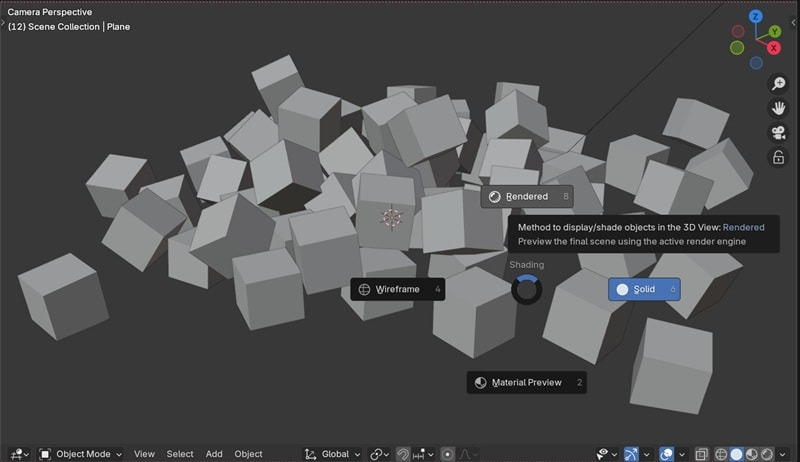Toggle the show gizmo button
Viewport: 800px width, 462px height.
click(631, 454)
